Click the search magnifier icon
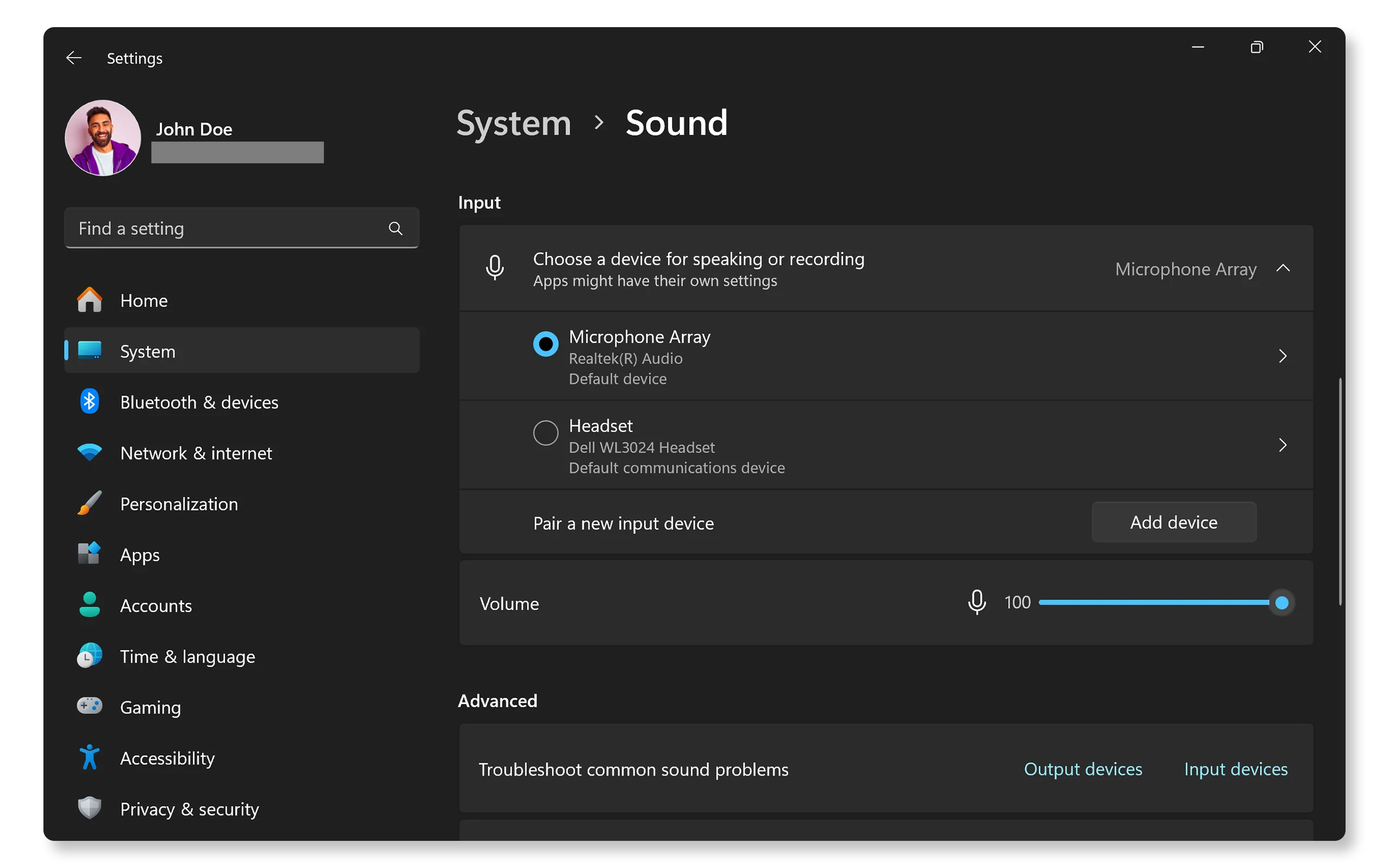 tap(396, 228)
